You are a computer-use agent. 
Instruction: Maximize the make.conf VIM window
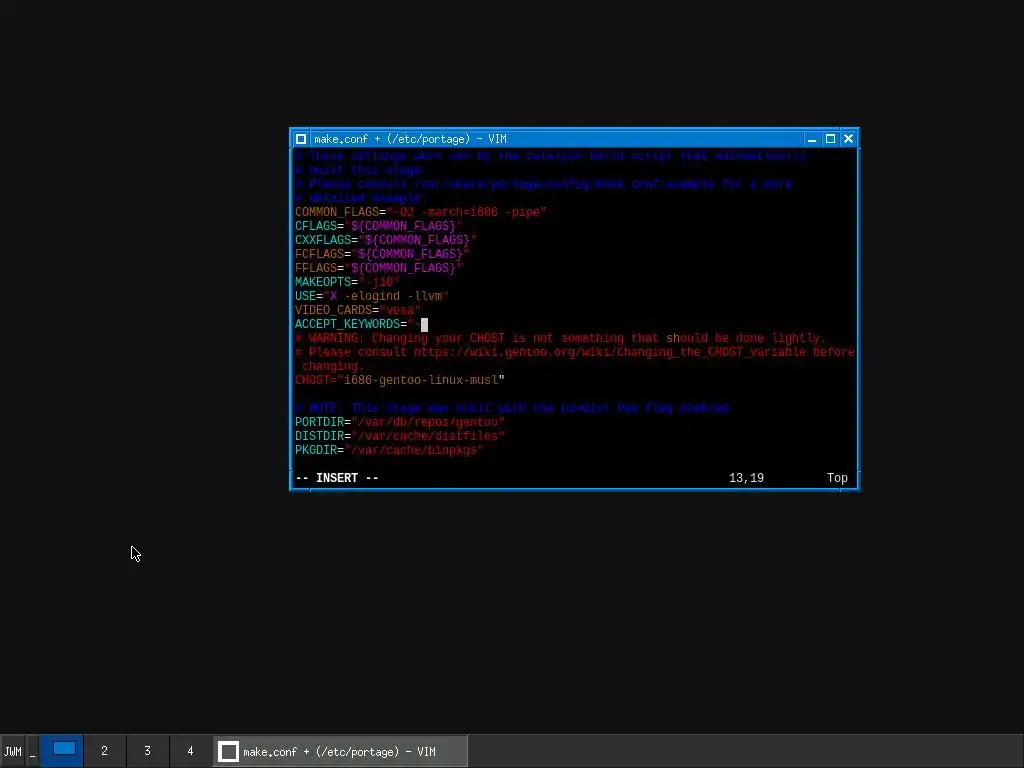tap(830, 139)
